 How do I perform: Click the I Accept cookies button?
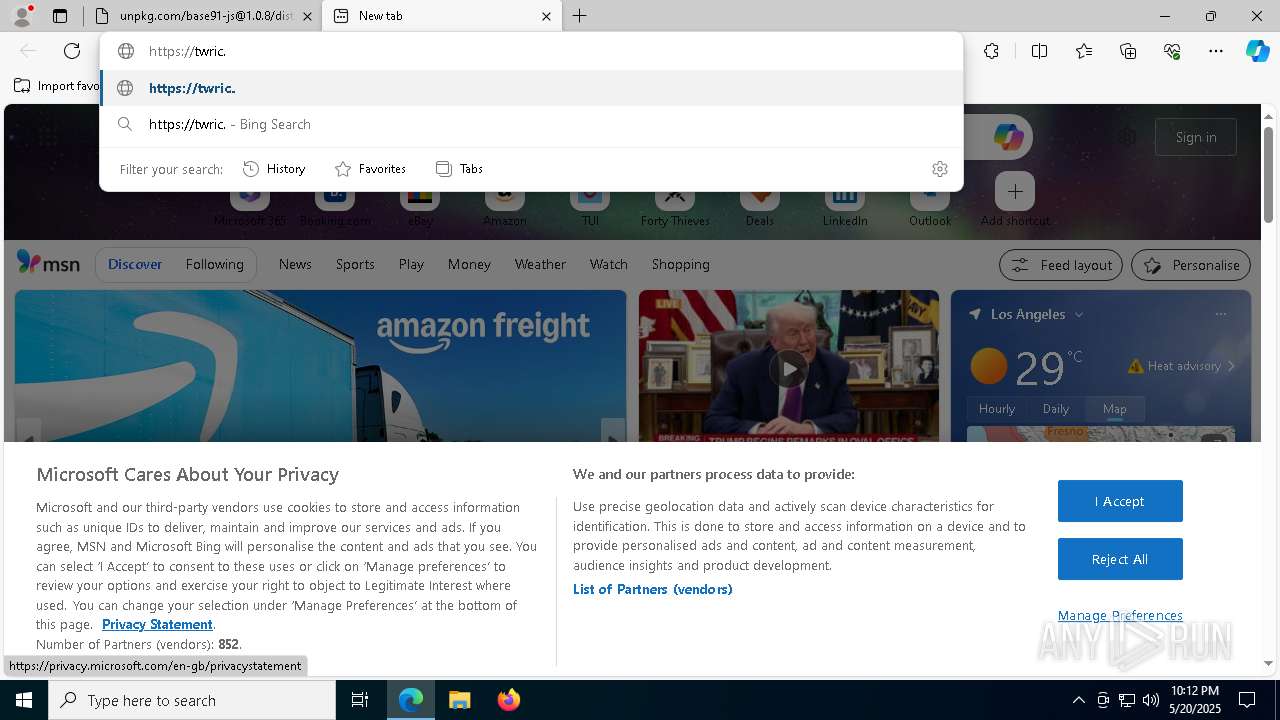(x=1120, y=501)
